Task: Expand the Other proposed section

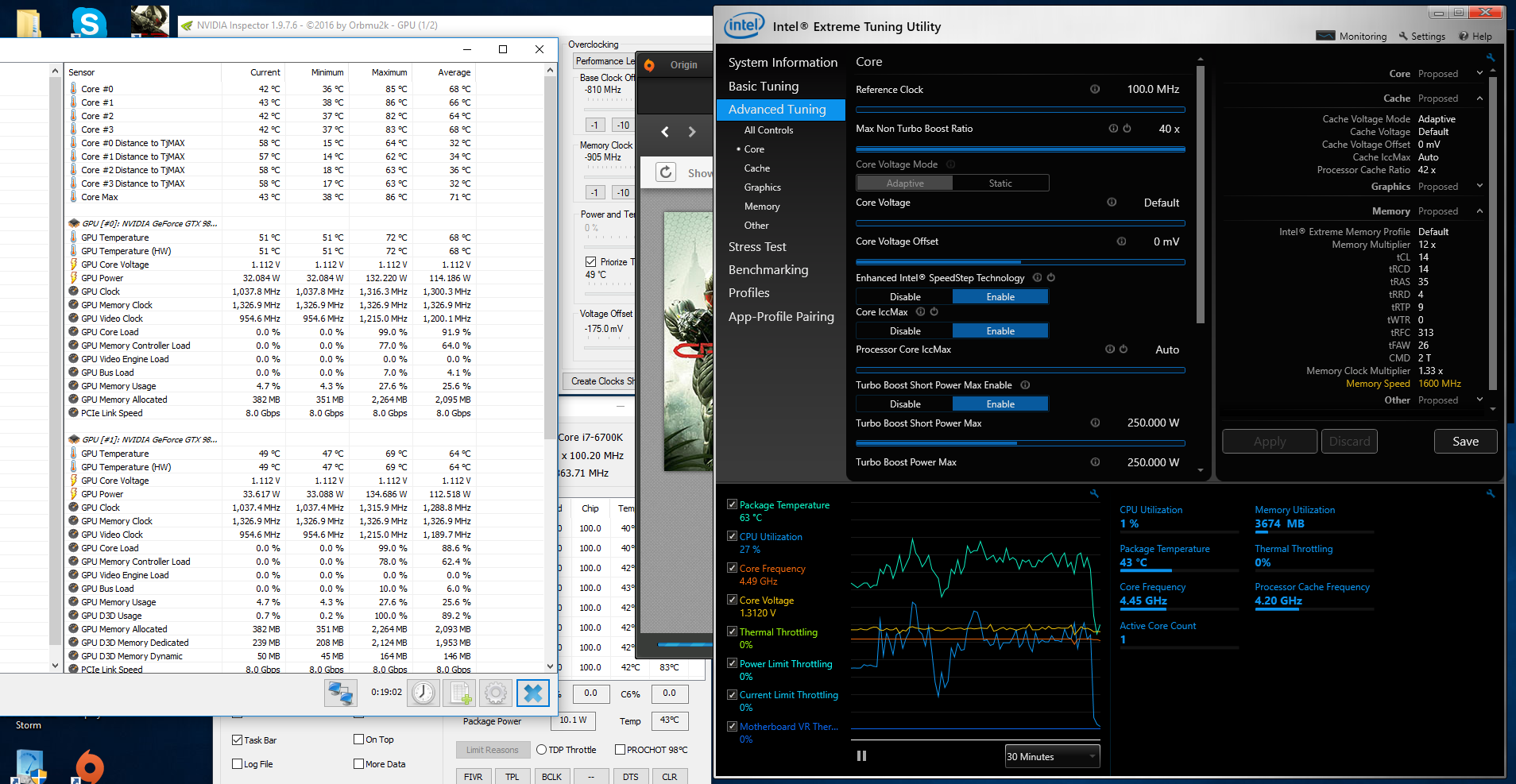Action: 1479,400
